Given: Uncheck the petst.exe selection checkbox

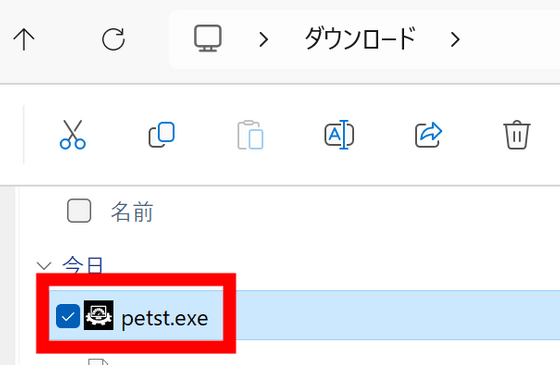Looking at the screenshot, I should pyautogui.click(x=68, y=316).
